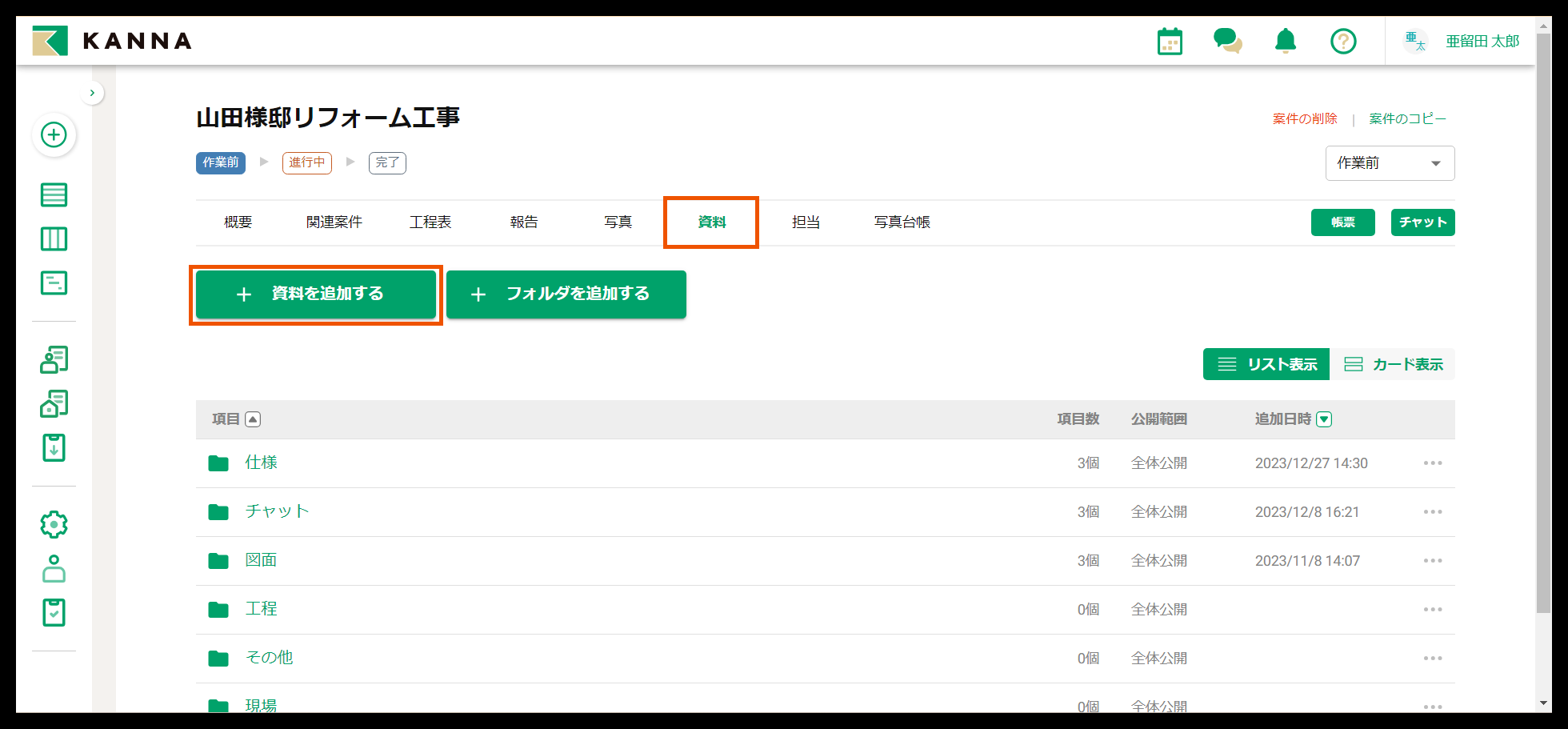Switch to カード表示 view
The height and width of the screenshot is (729, 1568).
click(x=1393, y=365)
